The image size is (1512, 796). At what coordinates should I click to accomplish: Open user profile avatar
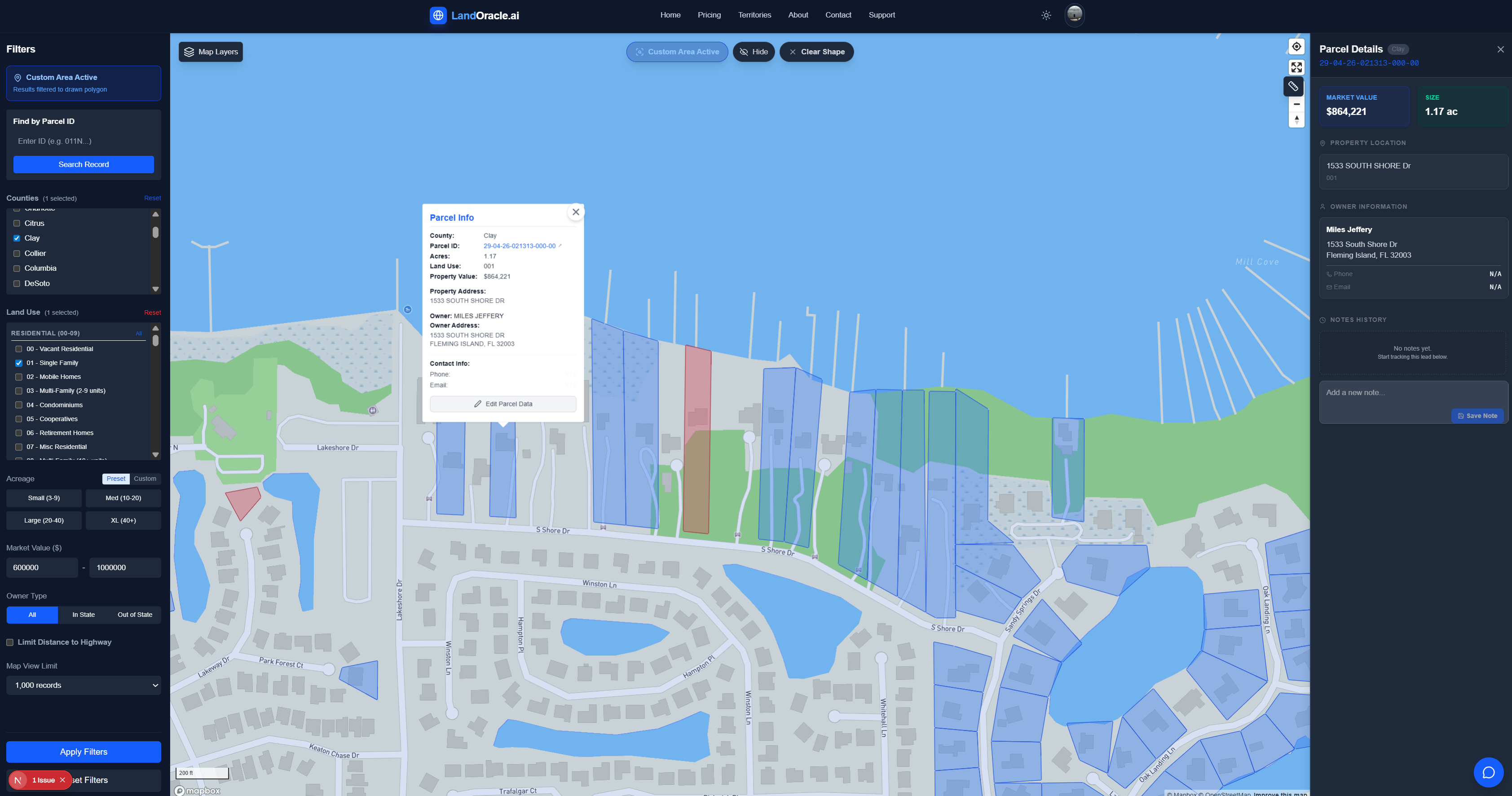1074,15
